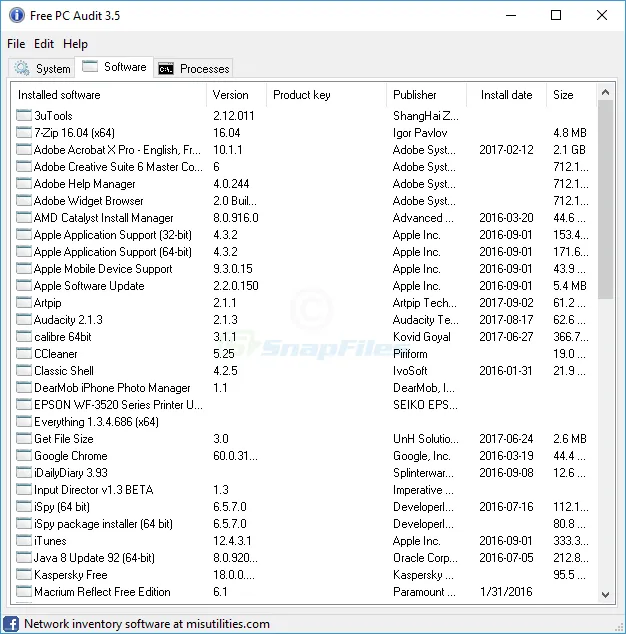This screenshot has height=634, width=626.
Task: Select the Get File Size row icon
Action: coord(24,438)
